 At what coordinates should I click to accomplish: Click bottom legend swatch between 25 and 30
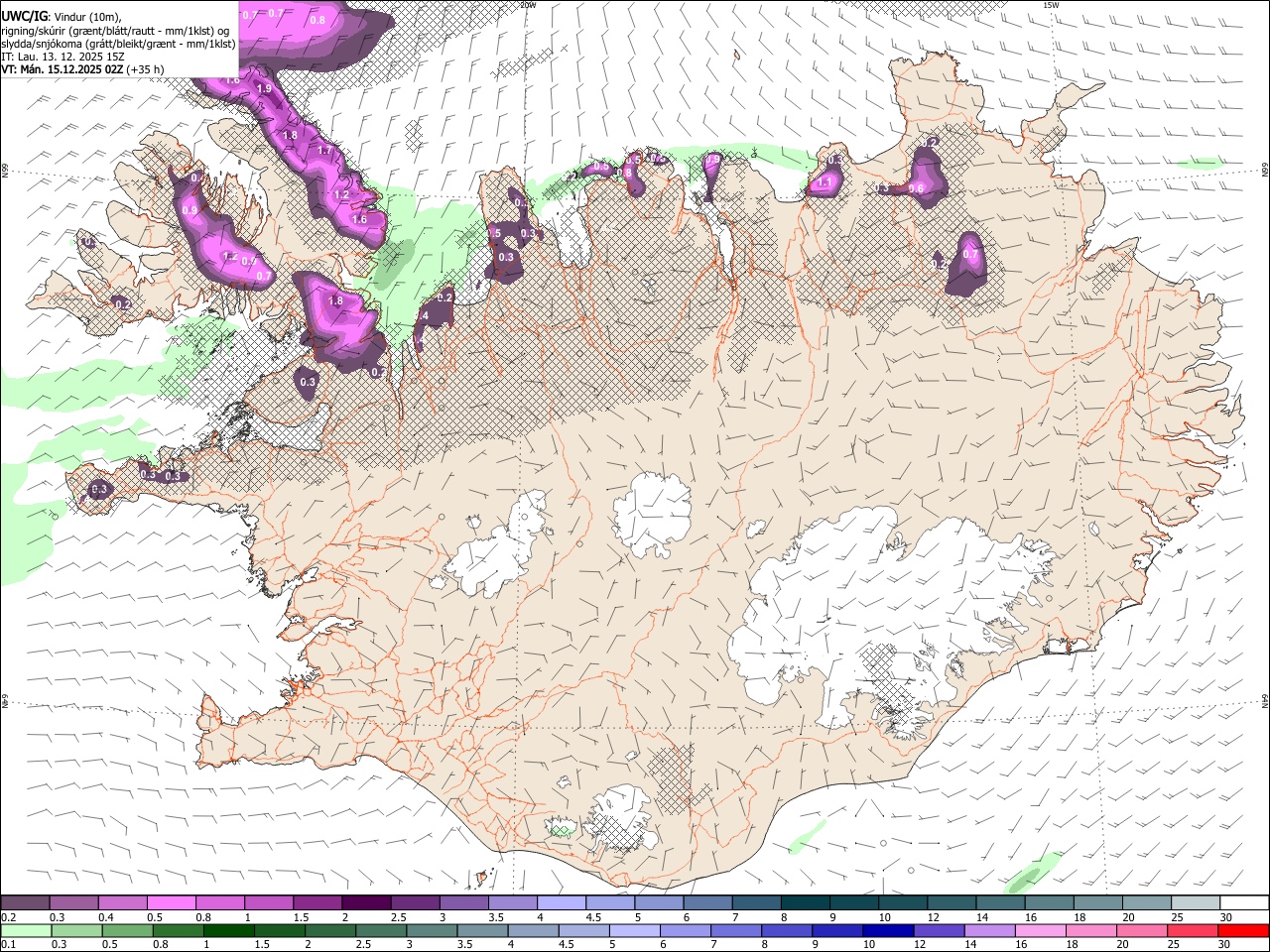coord(1194,930)
